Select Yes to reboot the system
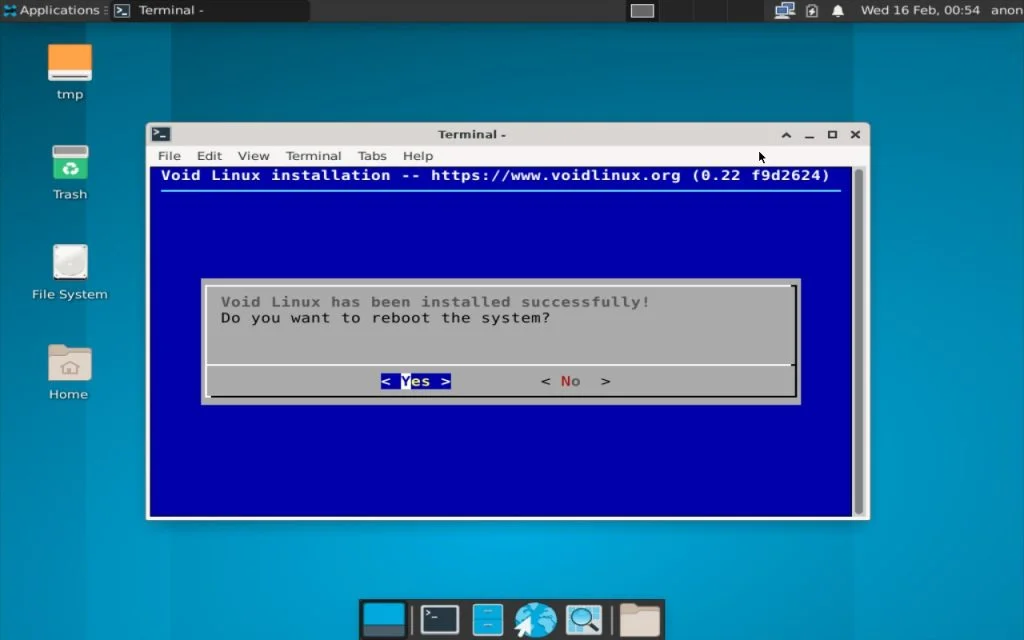Viewport: 1024px width, 640px height. coord(415,381)
